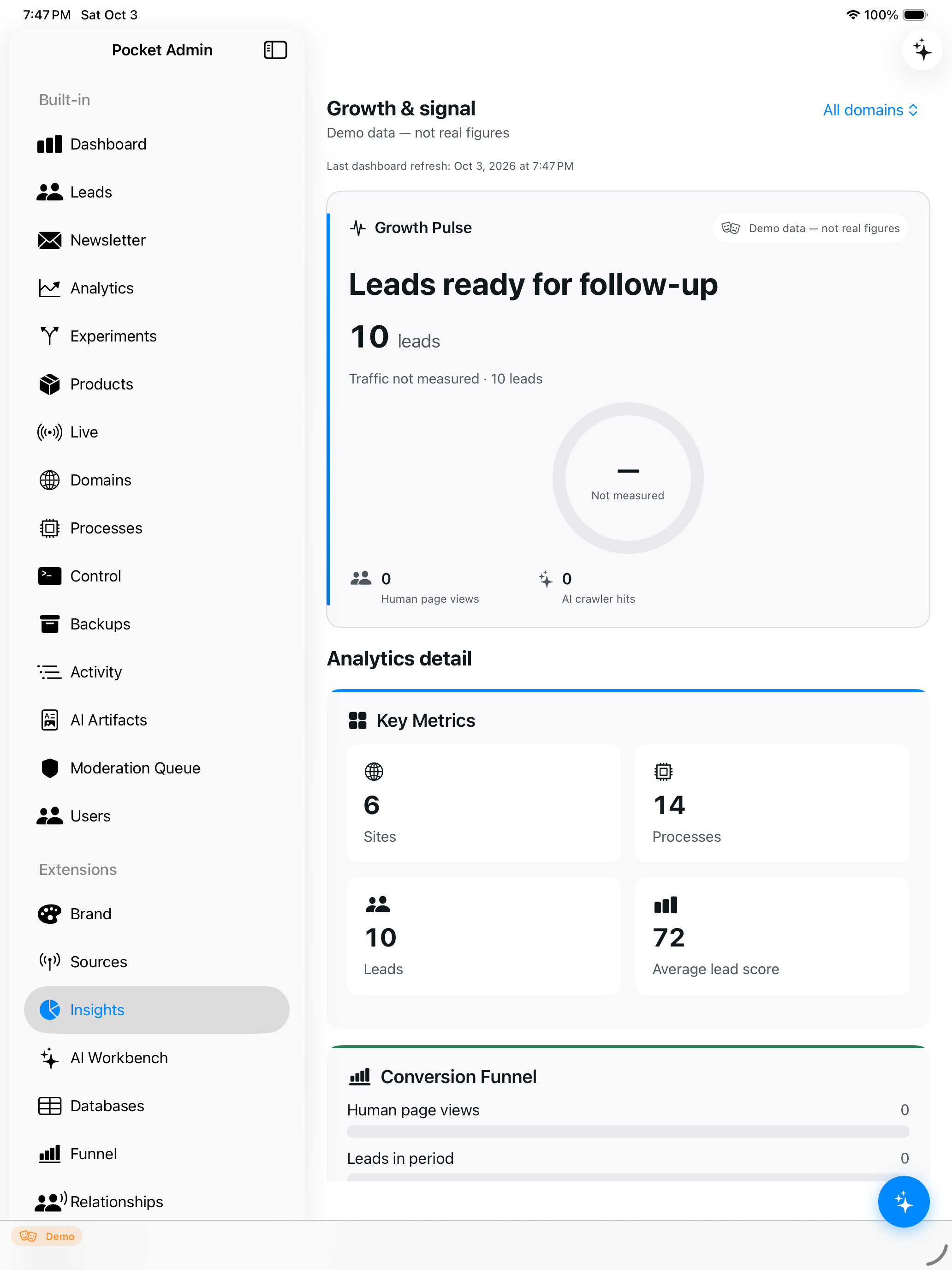This screenshot has width=952, height=1270.
Task: Select Users in the sidebar
Action: pyautogui.click(x=156, y=816)
